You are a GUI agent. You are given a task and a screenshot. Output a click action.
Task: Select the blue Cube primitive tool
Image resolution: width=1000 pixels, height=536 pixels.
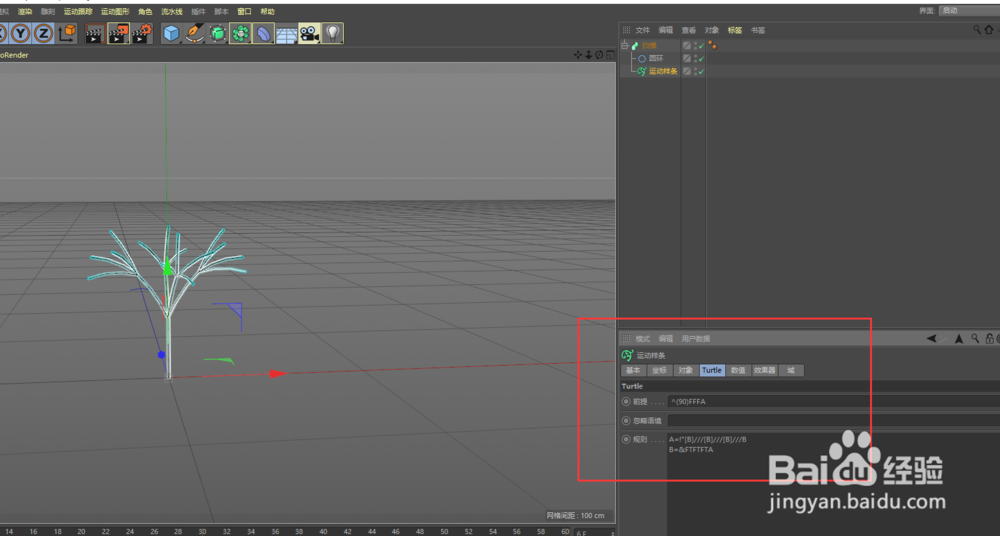tap(171, 33)
